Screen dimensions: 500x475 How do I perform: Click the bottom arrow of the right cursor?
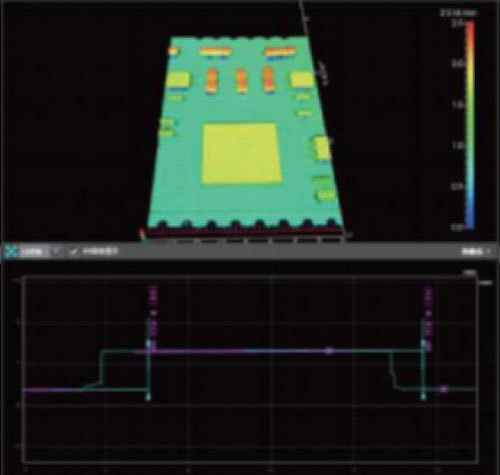click(423, 396)
